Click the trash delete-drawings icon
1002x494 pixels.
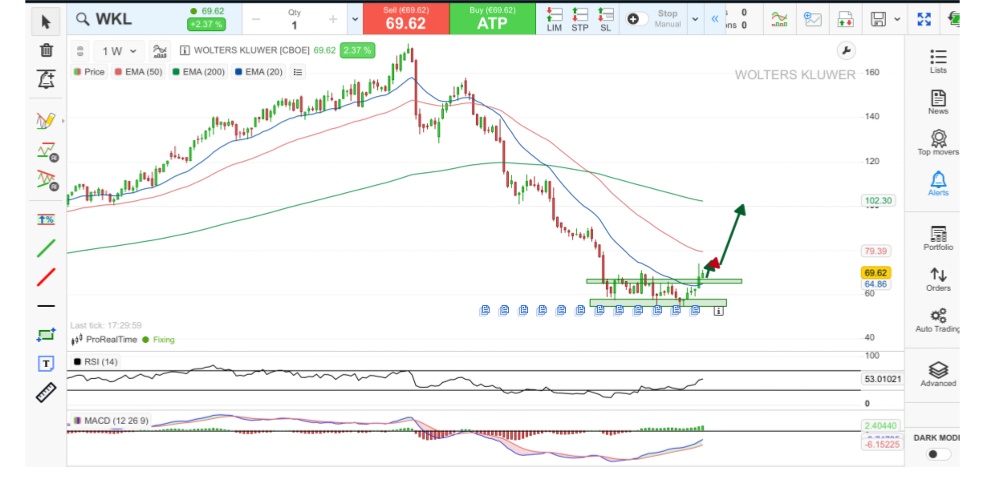46,50
